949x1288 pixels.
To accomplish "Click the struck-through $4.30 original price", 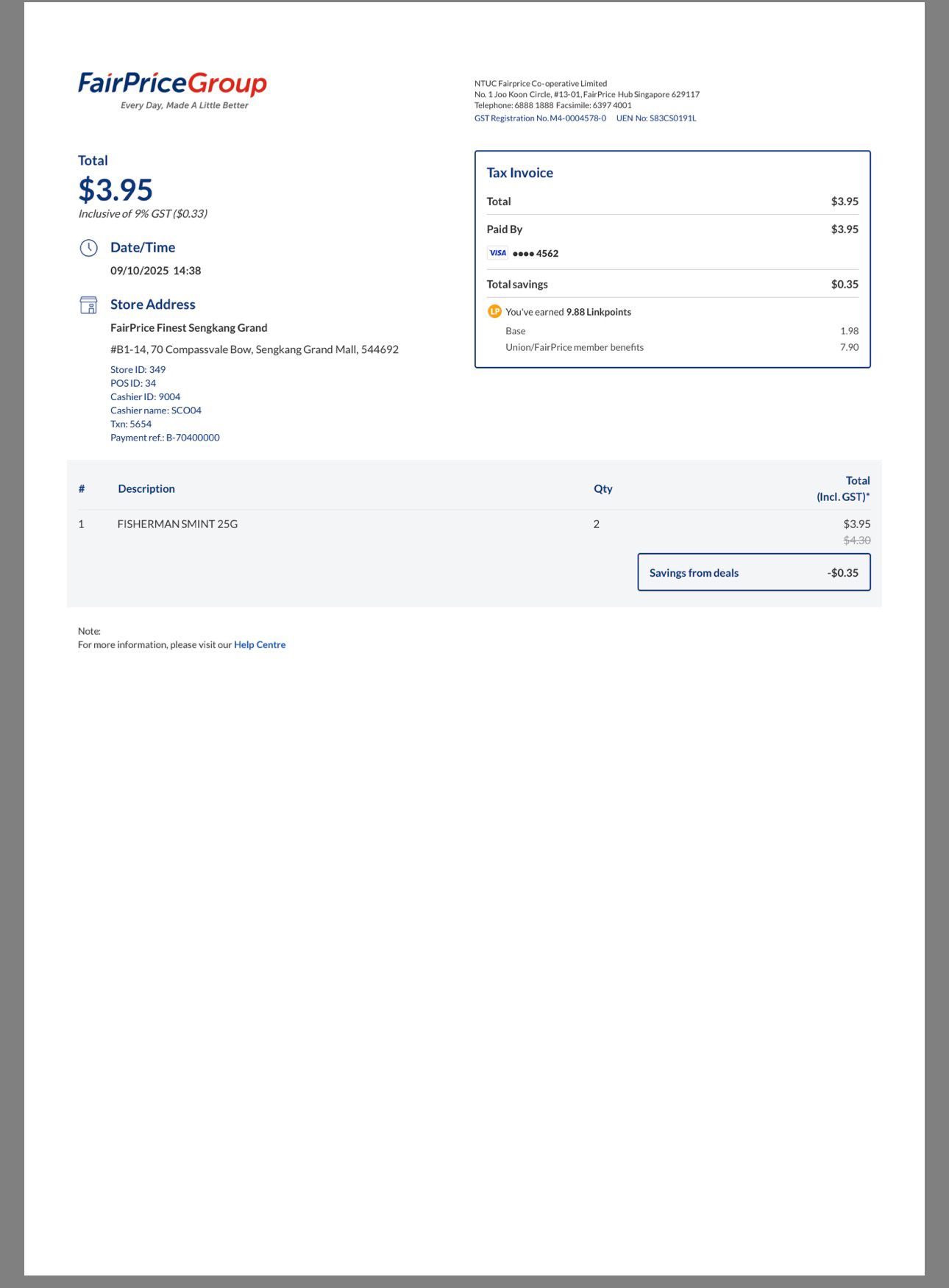I will pos(857,541).
